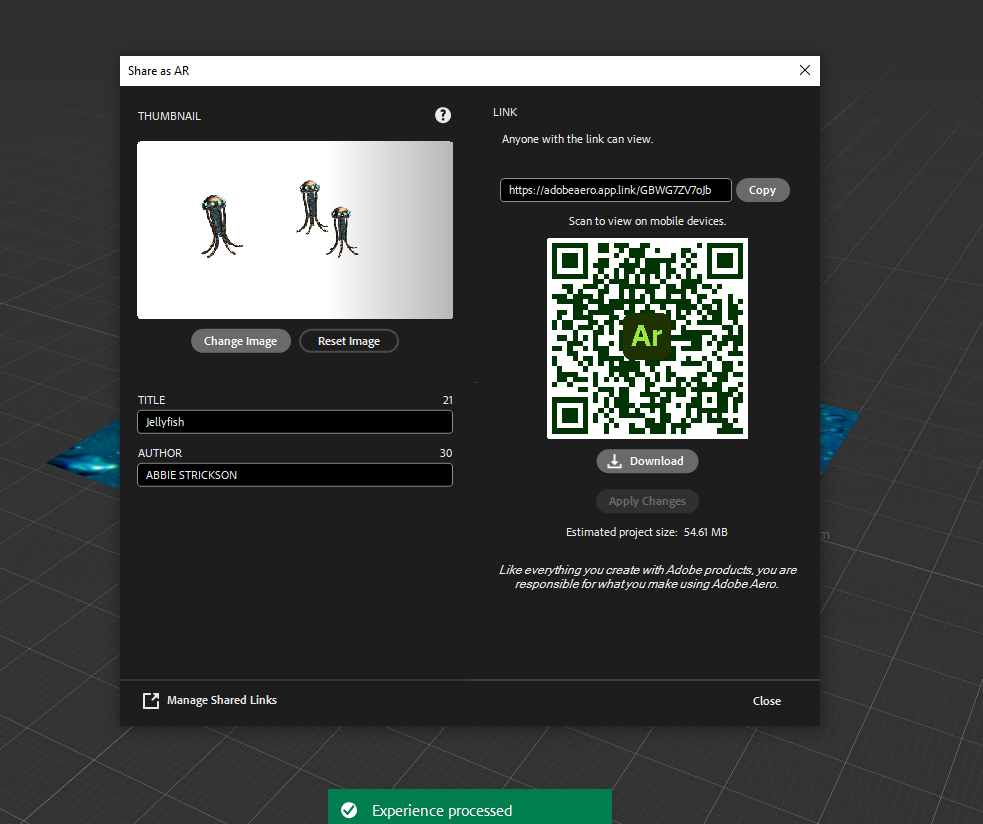Click the download arrow icon
The height and width of the screenshot is (824, 983).
615,461
